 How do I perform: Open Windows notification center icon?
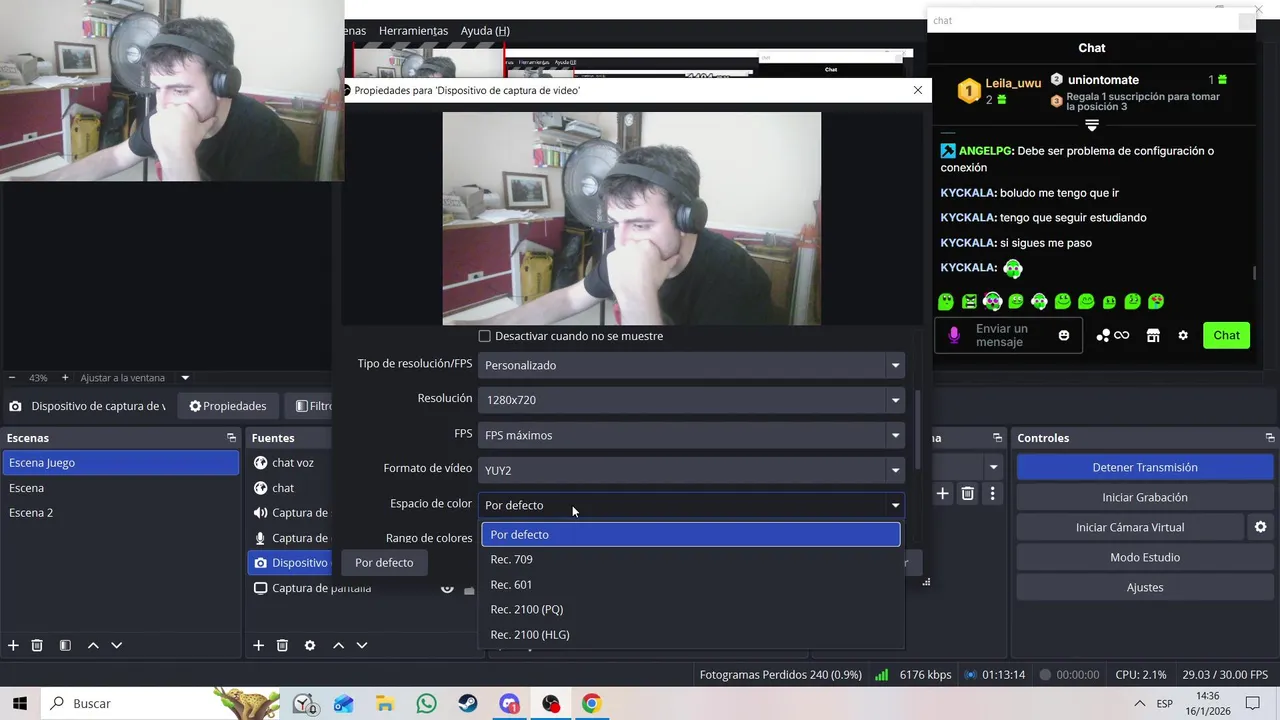point(1253,703)
